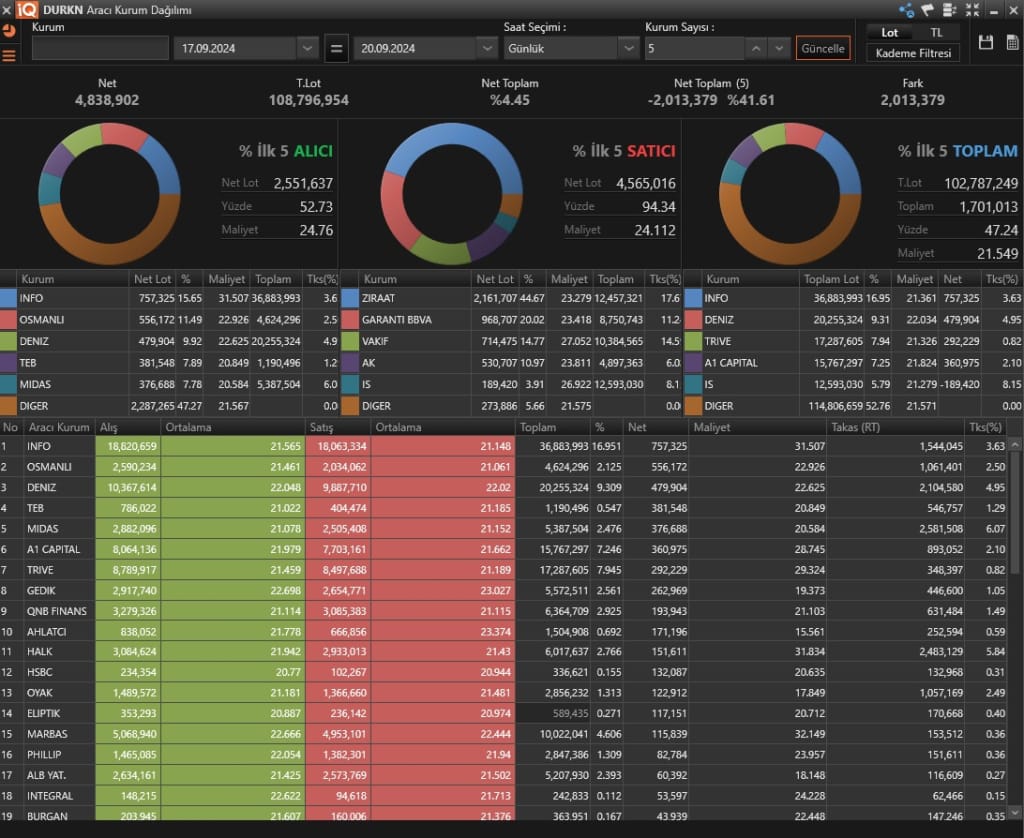Select the A1 CAPITAL row in totals table
This screenshot has width=1024, height=838.
(854, 363)
